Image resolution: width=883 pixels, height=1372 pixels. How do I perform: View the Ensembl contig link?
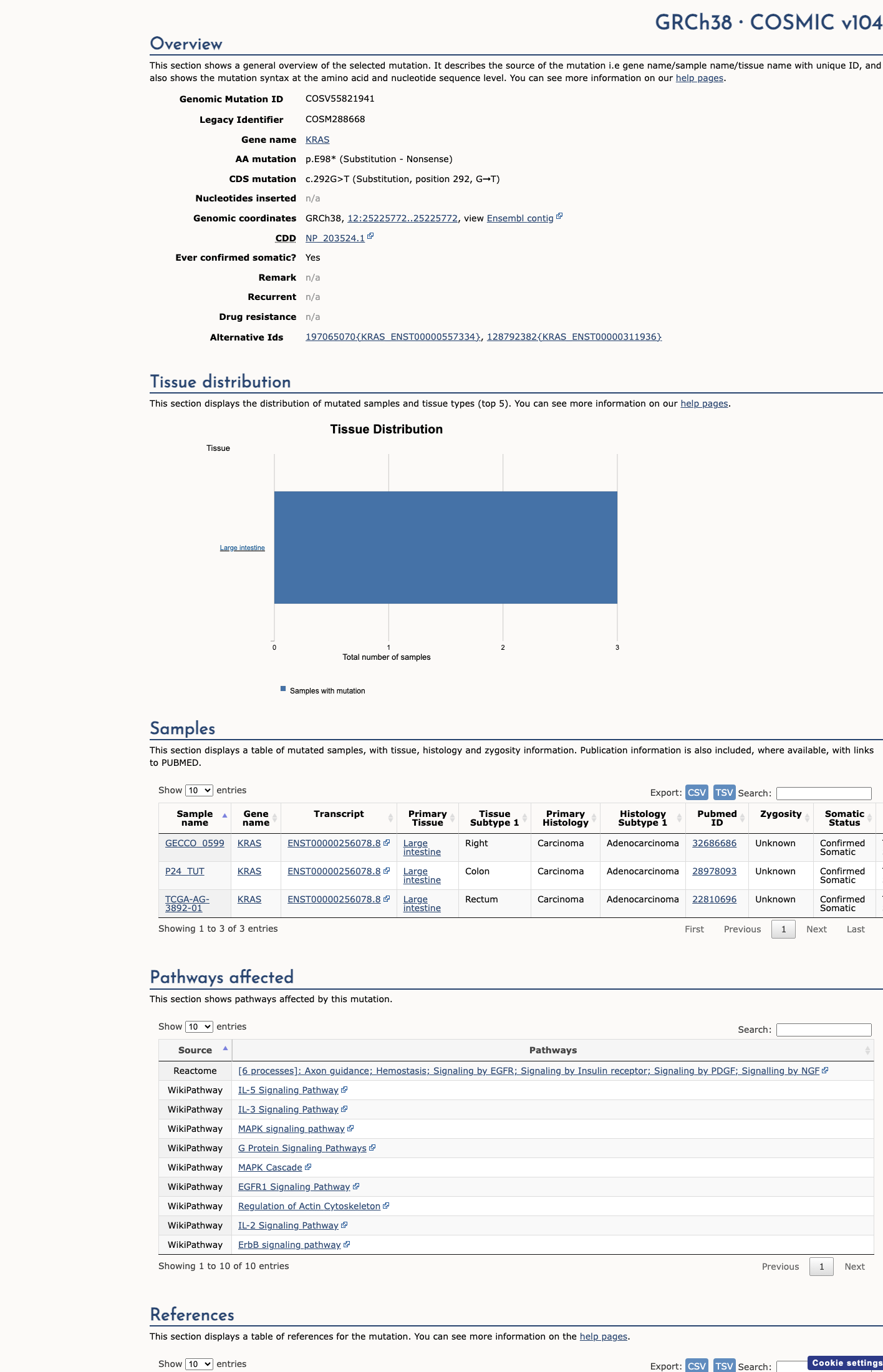tap(520, 218)
